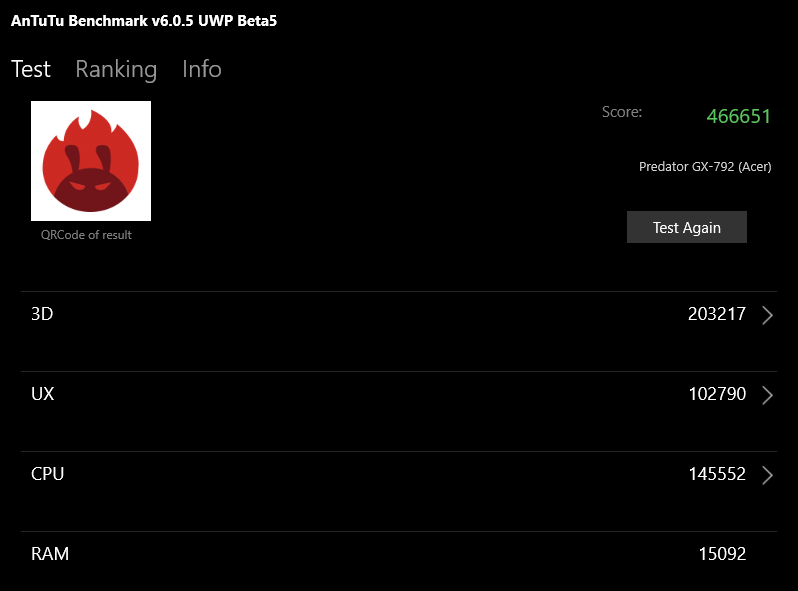Click the CPU score value 145552
Screen dimensions: 798x591
(x=717, y=474)
